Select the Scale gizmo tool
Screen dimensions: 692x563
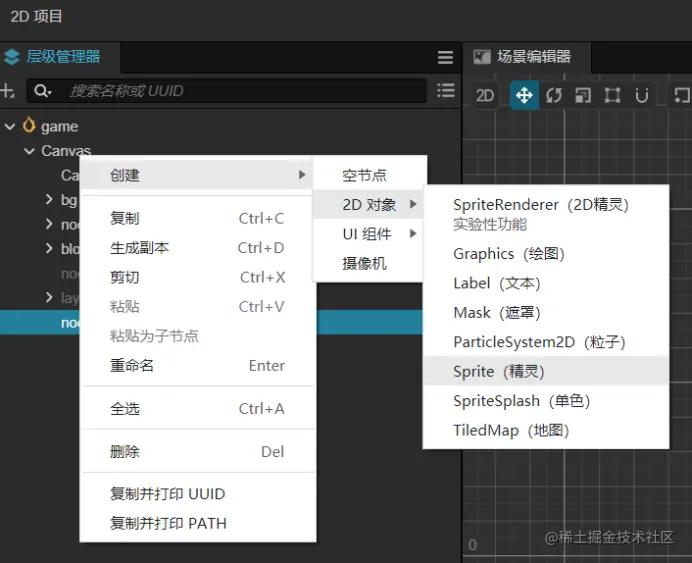583,95
